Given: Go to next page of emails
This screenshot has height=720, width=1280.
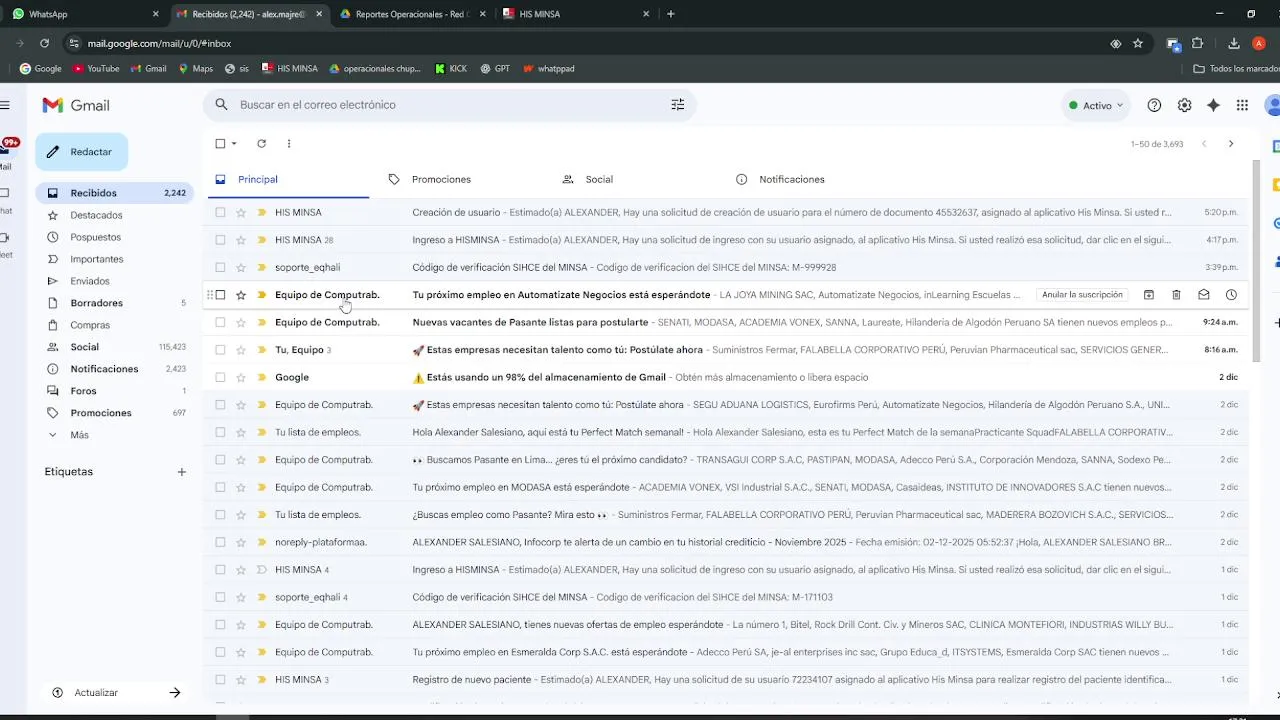Looking at the screenshot, I should coord(1231,144).
